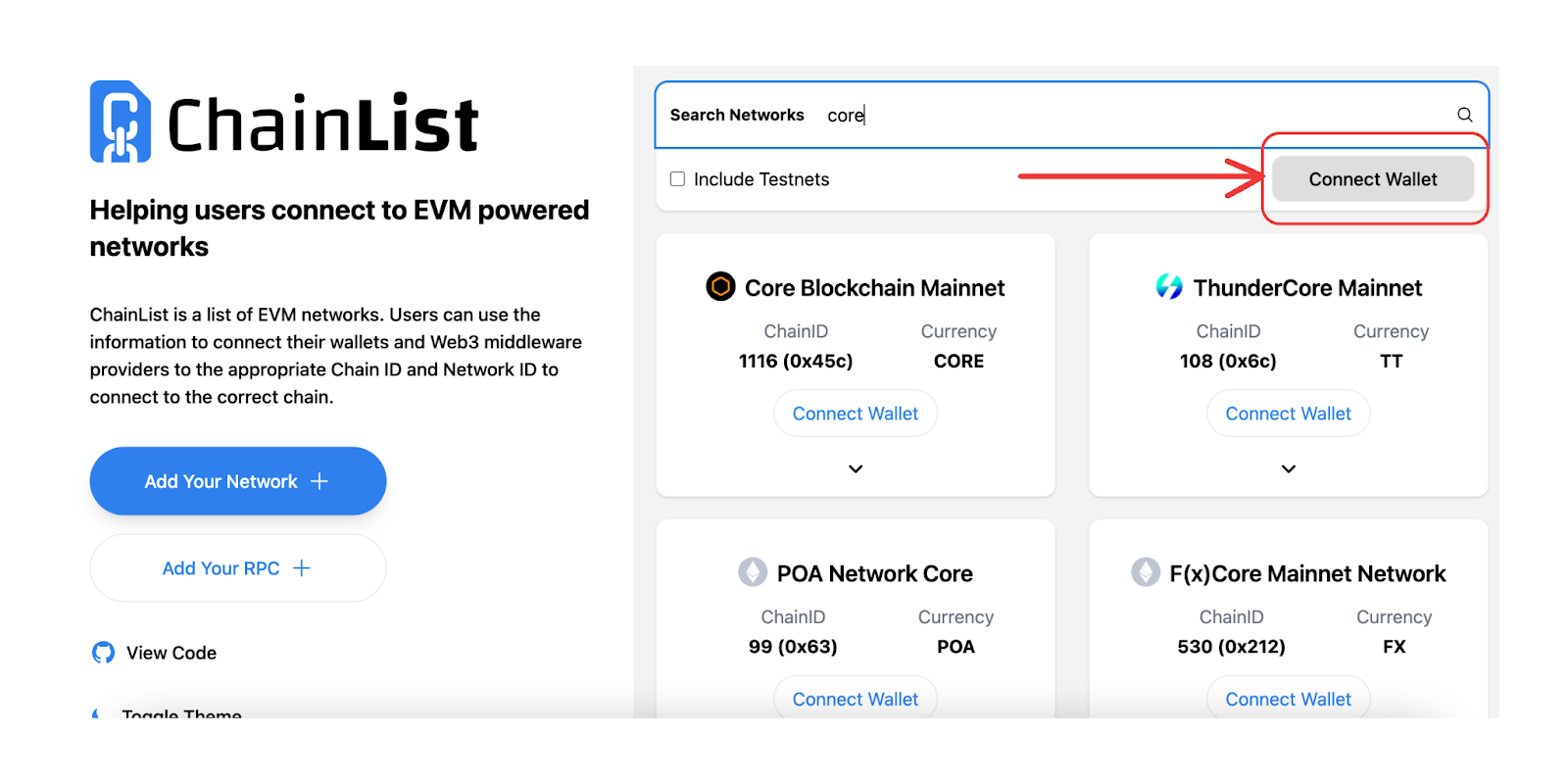Viewport: 1568px width, 784px height.
Task: Connect wallet to F(x)Core Mainnet Network
Action: pyautogui.click(x=1288, y=699)
